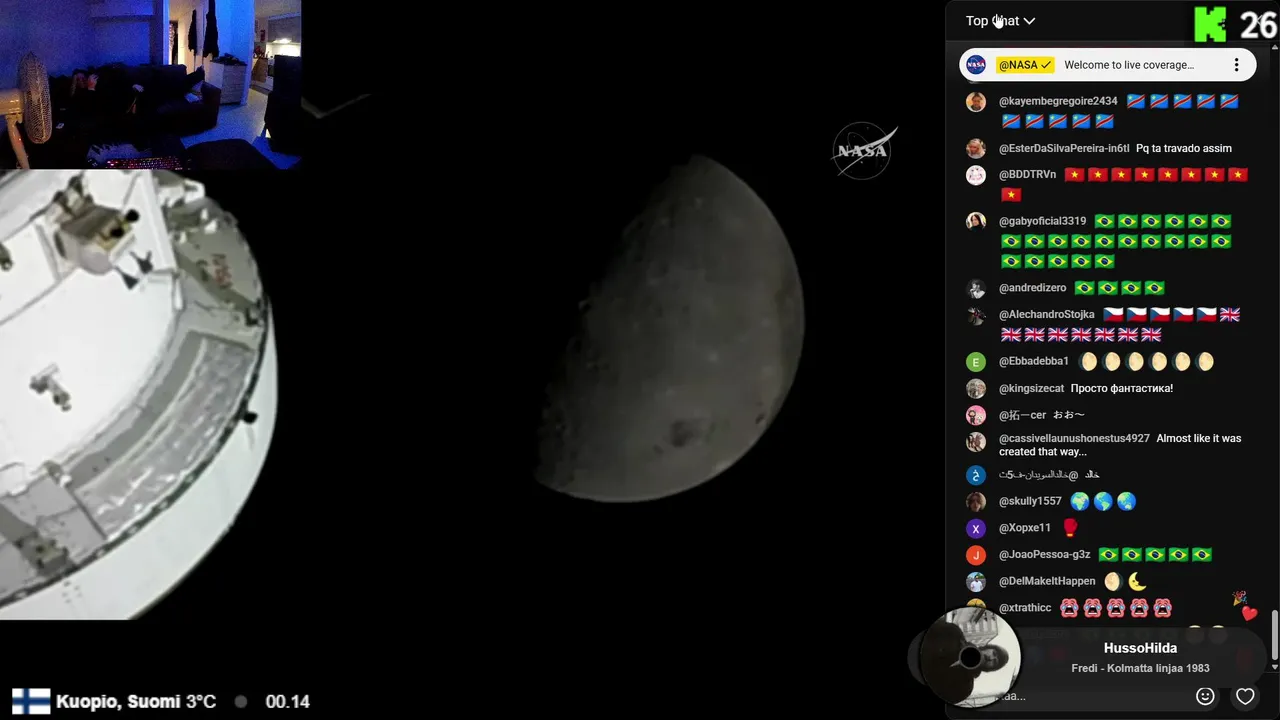The width and height of the screenshot is (1280, 720).
Task: Click username @cassivellaunushonestus4927
Action: tap(1074, 438)
